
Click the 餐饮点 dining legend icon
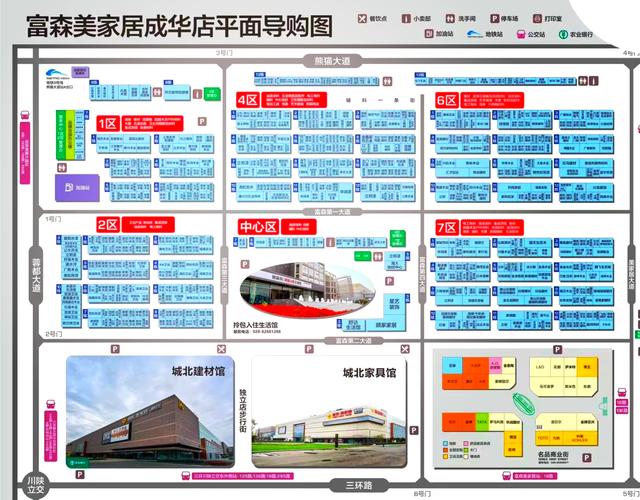[362, 19]
